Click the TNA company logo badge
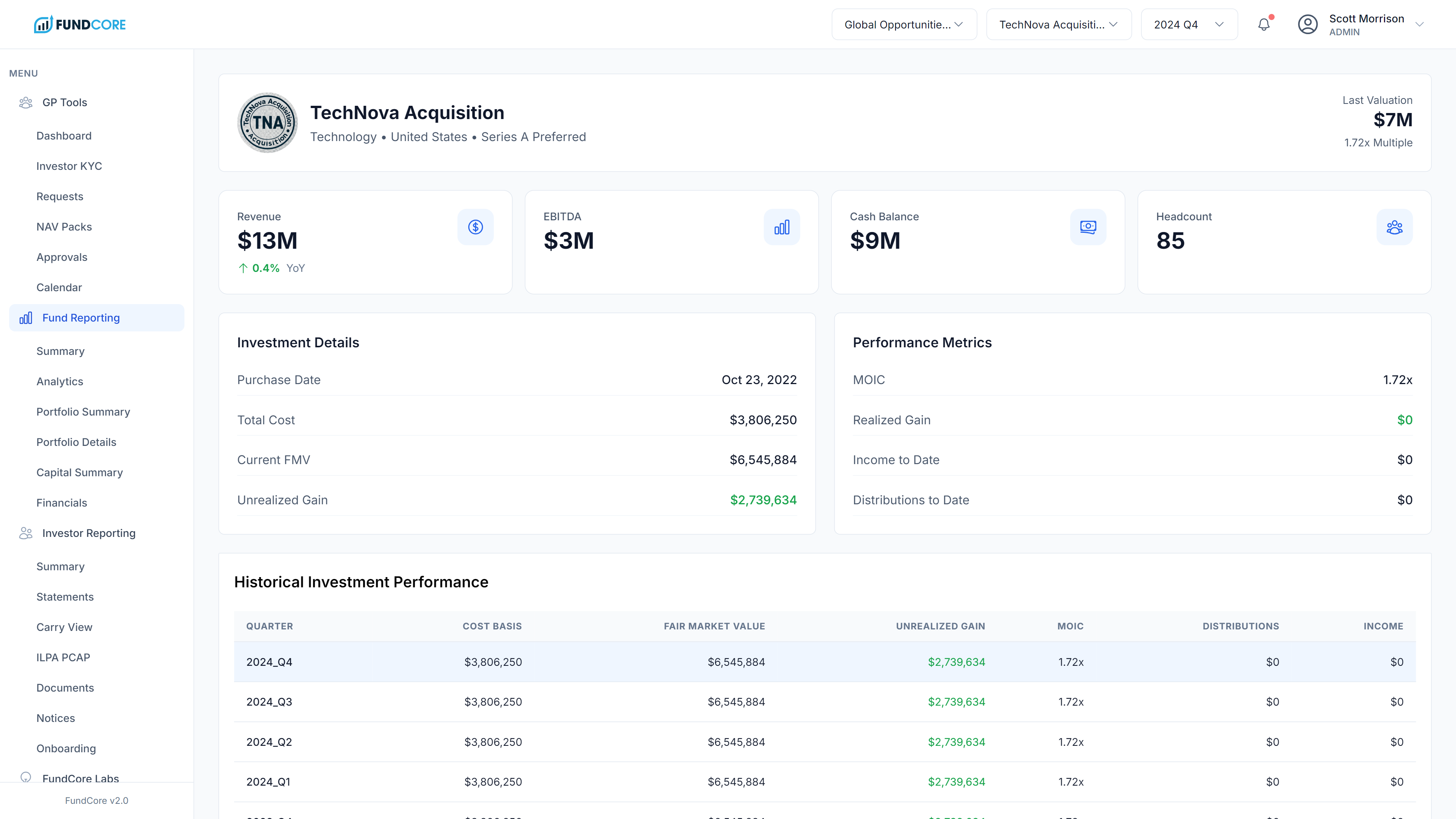This screenshot has width=1456, height=819. (x=267, y=122)
